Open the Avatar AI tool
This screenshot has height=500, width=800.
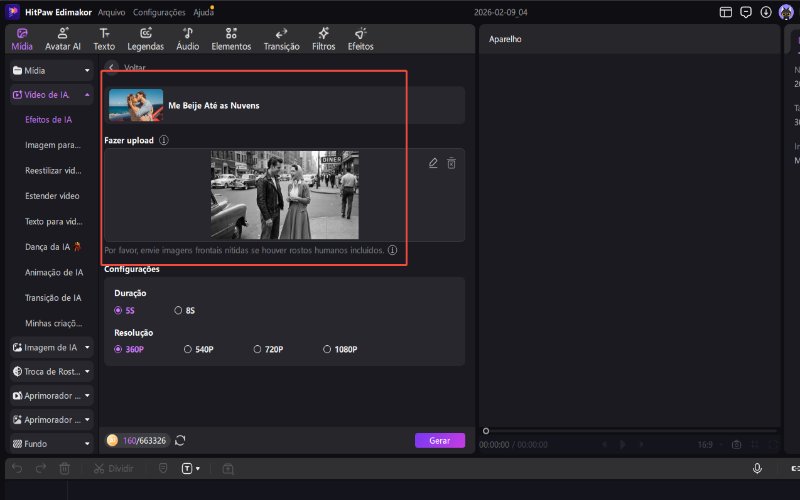63,39
